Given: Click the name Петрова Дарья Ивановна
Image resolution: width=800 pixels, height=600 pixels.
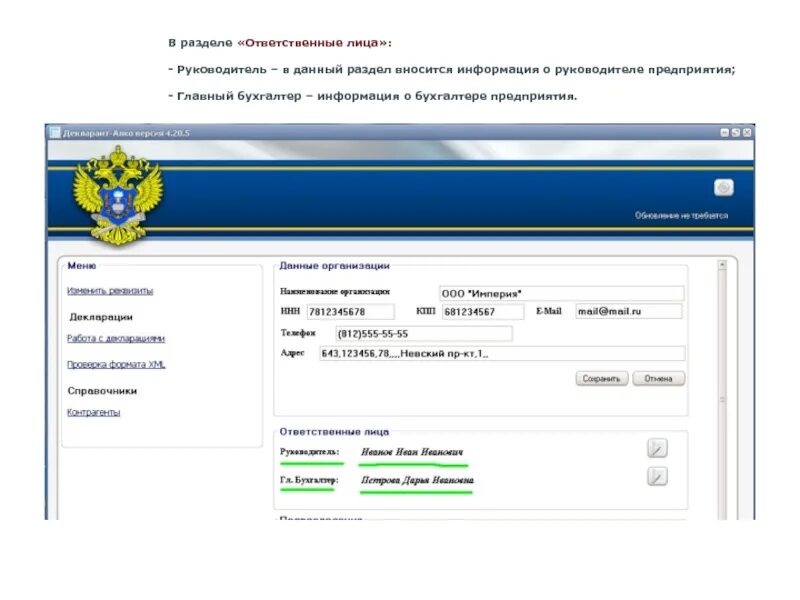Looking at the screenshot, I should tap(417, 480).
